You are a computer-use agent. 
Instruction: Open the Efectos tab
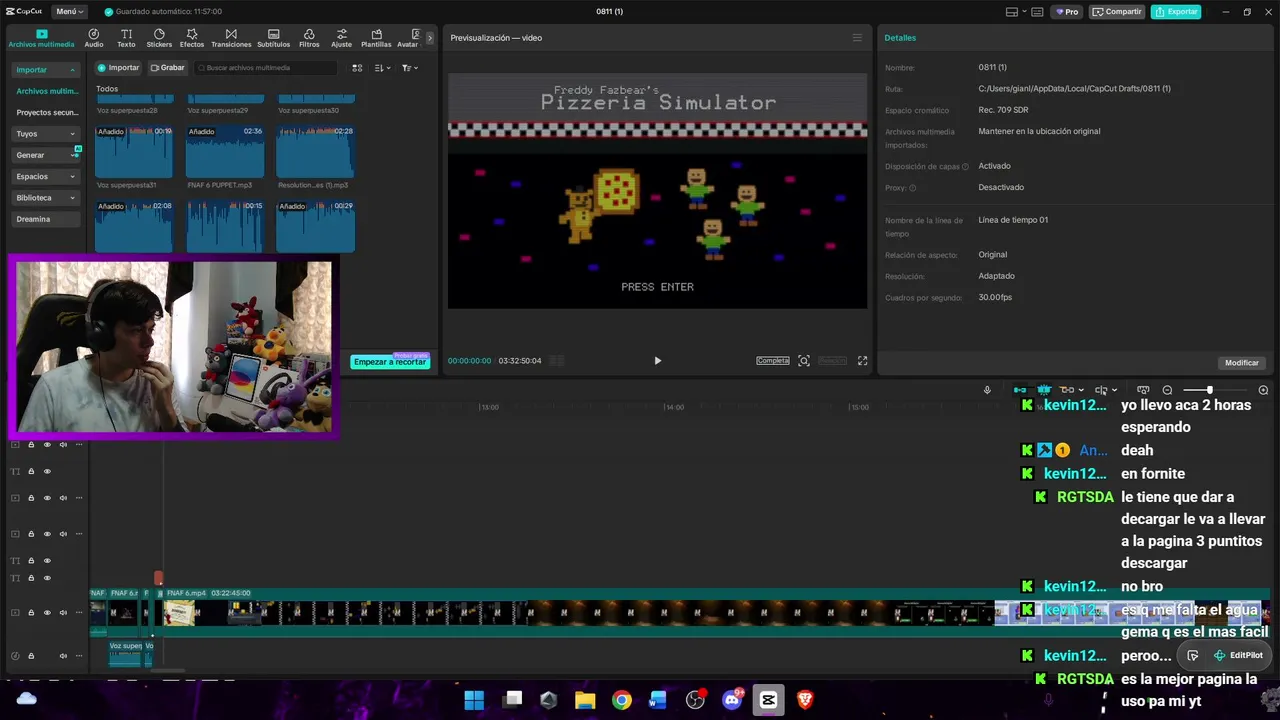point(192,38)
